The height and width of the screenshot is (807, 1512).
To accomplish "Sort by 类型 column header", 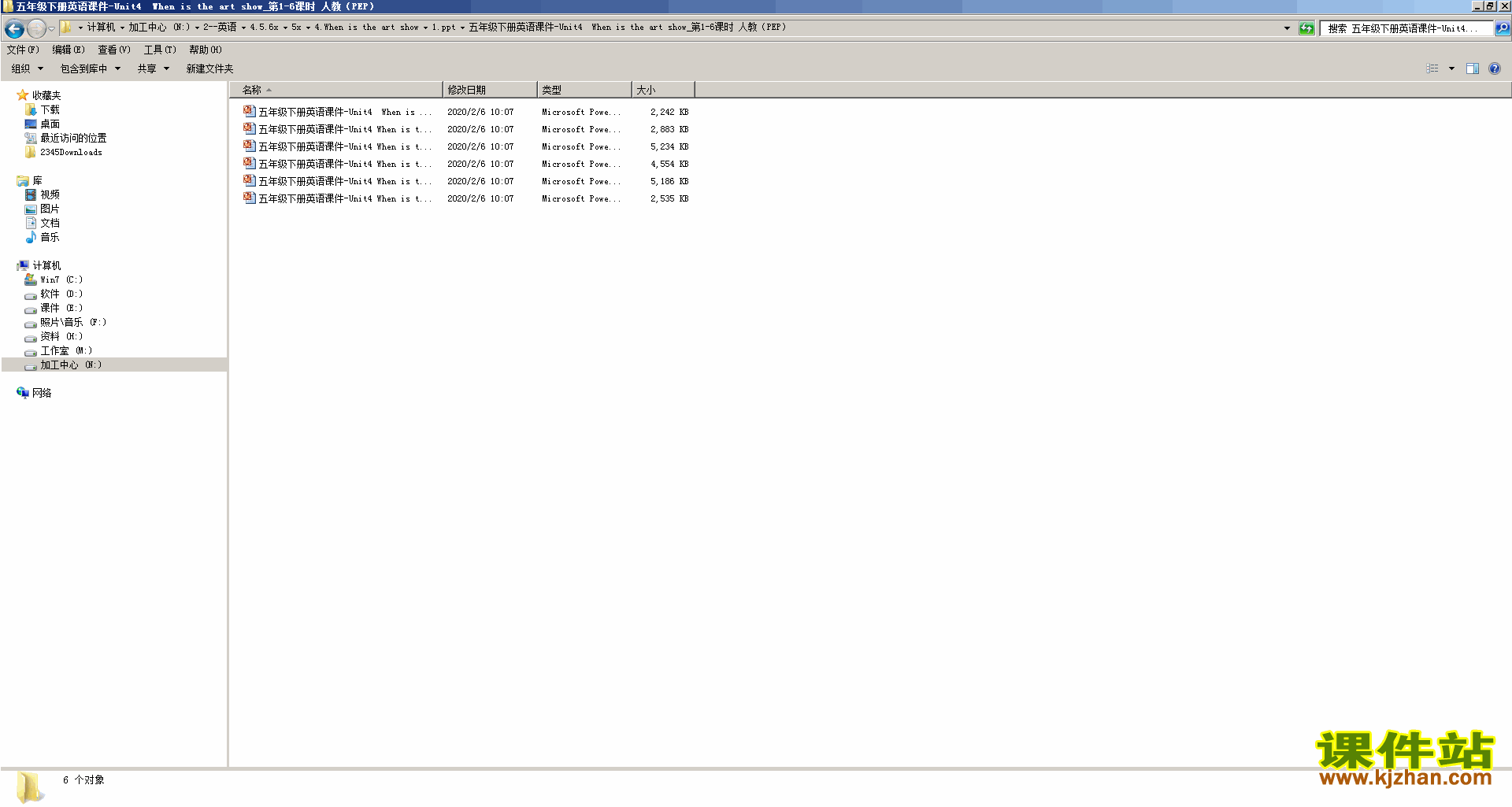I will (x=584, y=90).
